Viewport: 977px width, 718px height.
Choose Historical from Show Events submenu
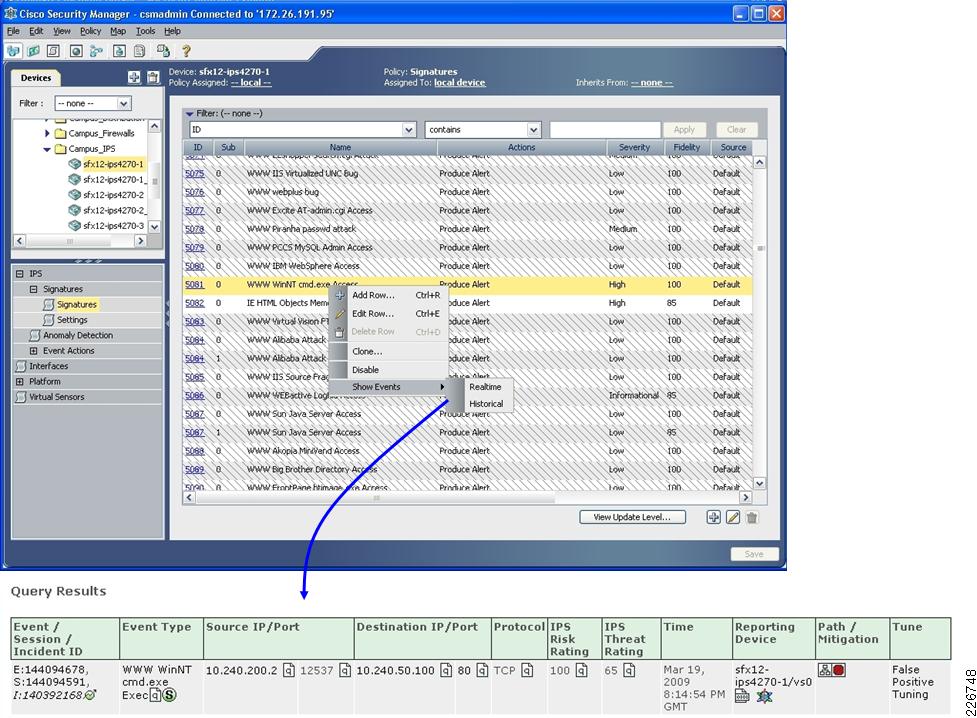click(x=487, y=404)
